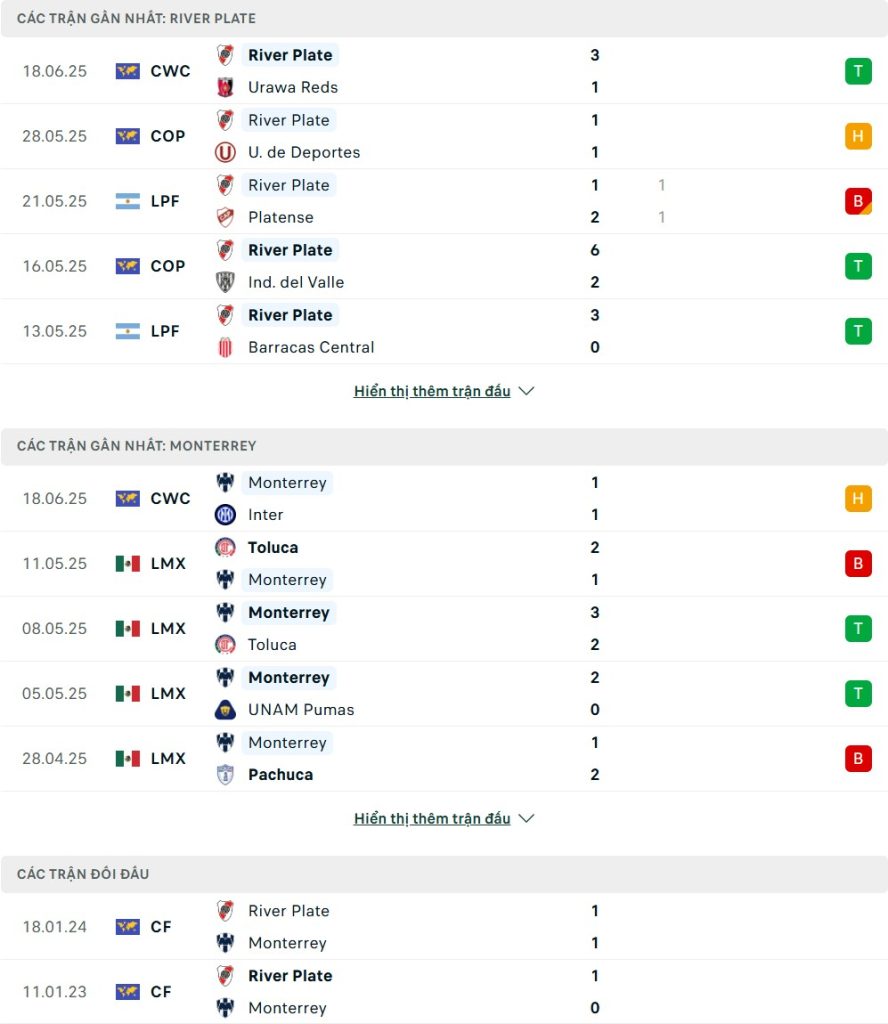Click the red B badge for Platense match
Screen dimensions: 888x1024
point(858,201)
